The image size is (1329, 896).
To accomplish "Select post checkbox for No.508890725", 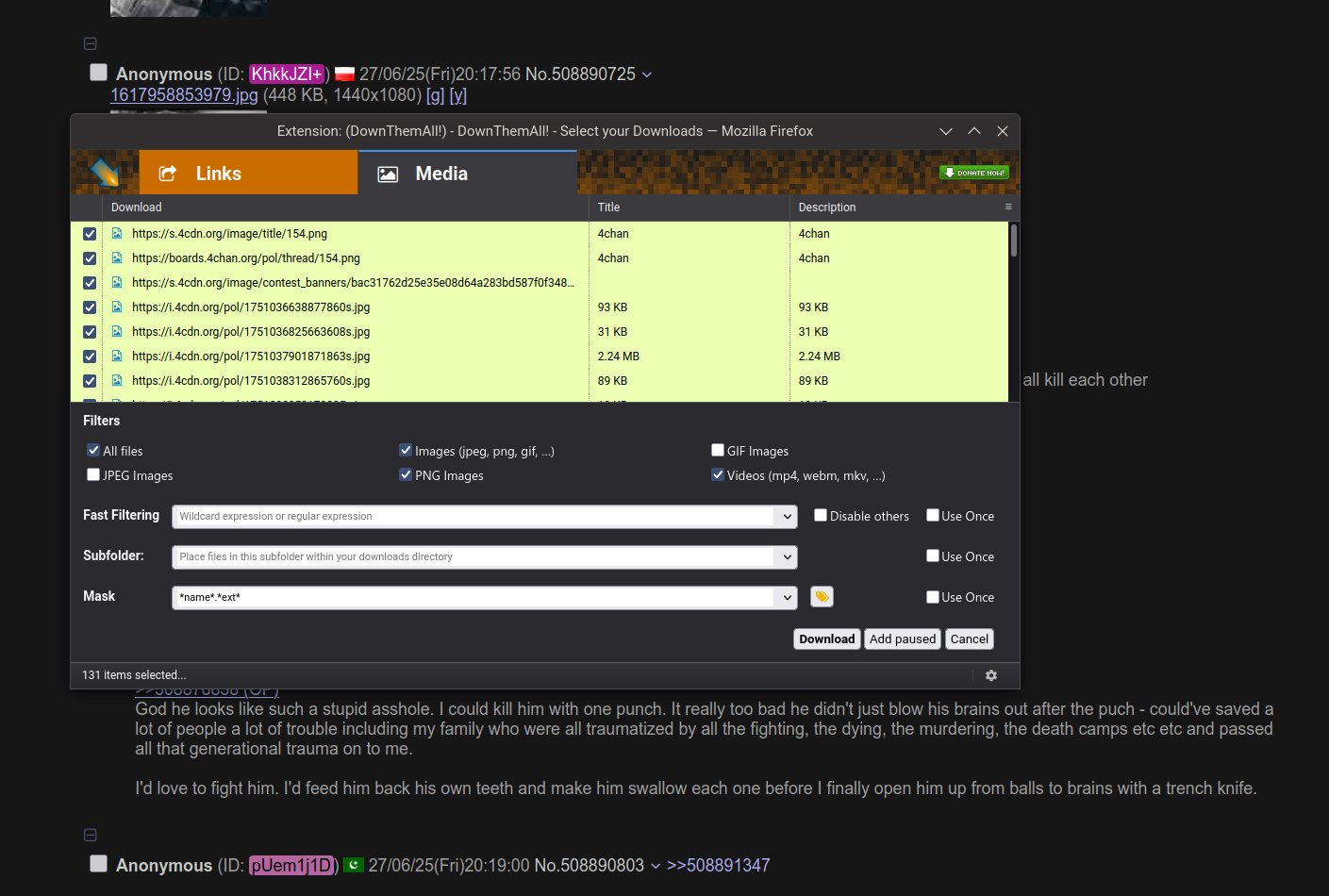I will click(x=98, y=73).
